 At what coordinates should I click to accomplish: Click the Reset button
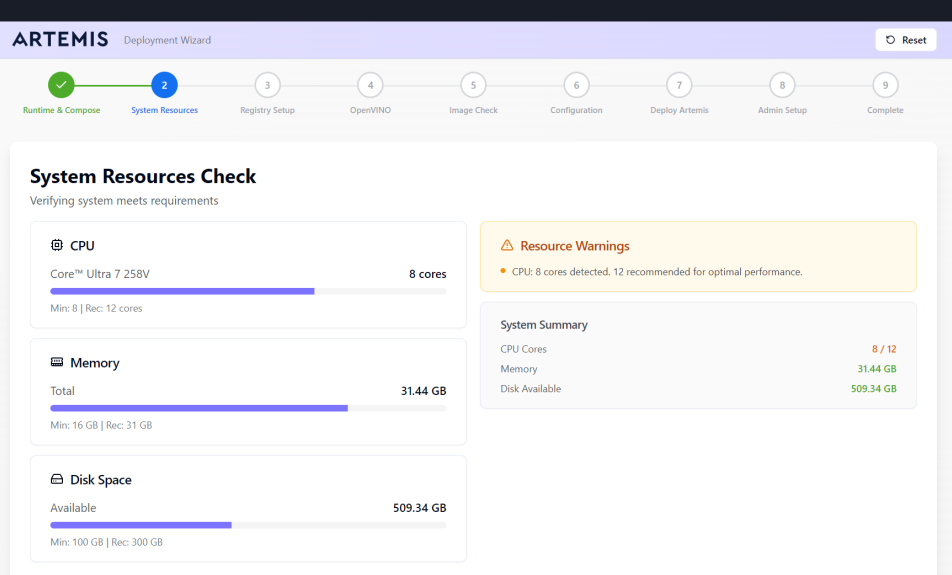click(906, 40)
